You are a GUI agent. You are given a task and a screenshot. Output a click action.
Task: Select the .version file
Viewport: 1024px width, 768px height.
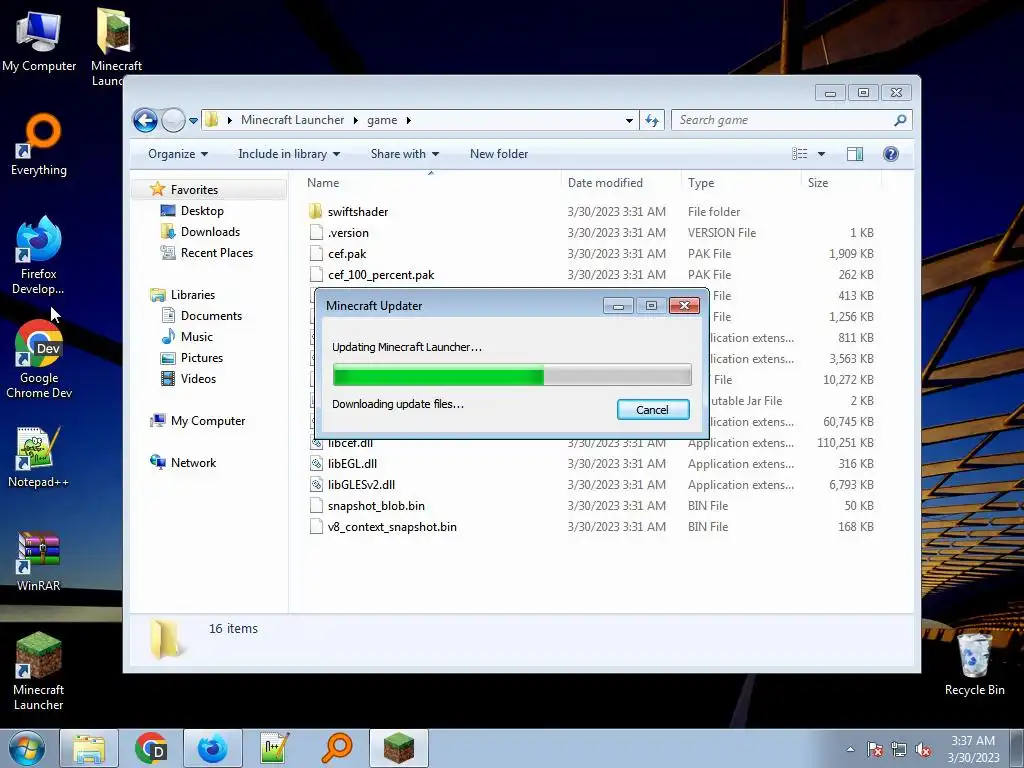(348, 232)
